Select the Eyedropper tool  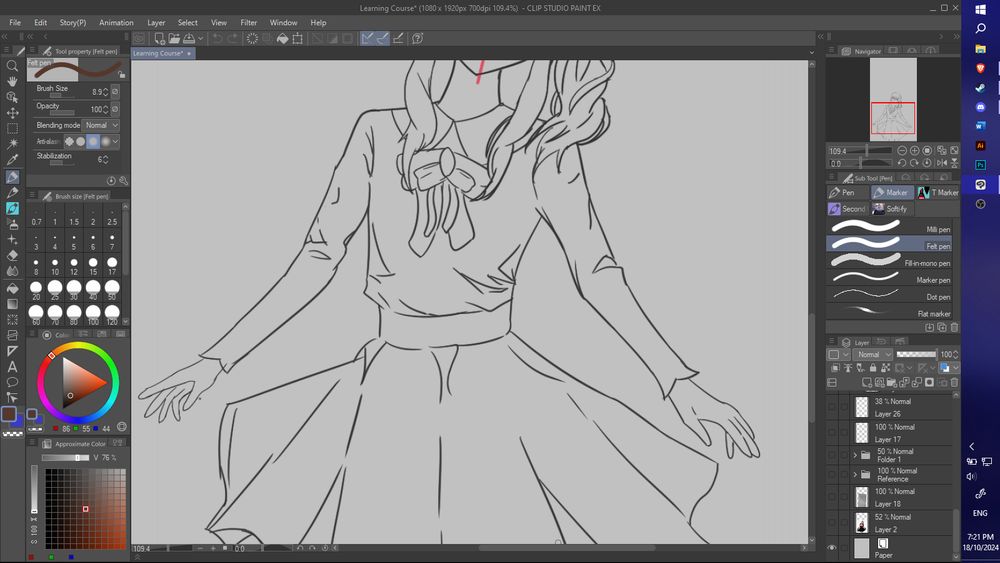(12, 160)
